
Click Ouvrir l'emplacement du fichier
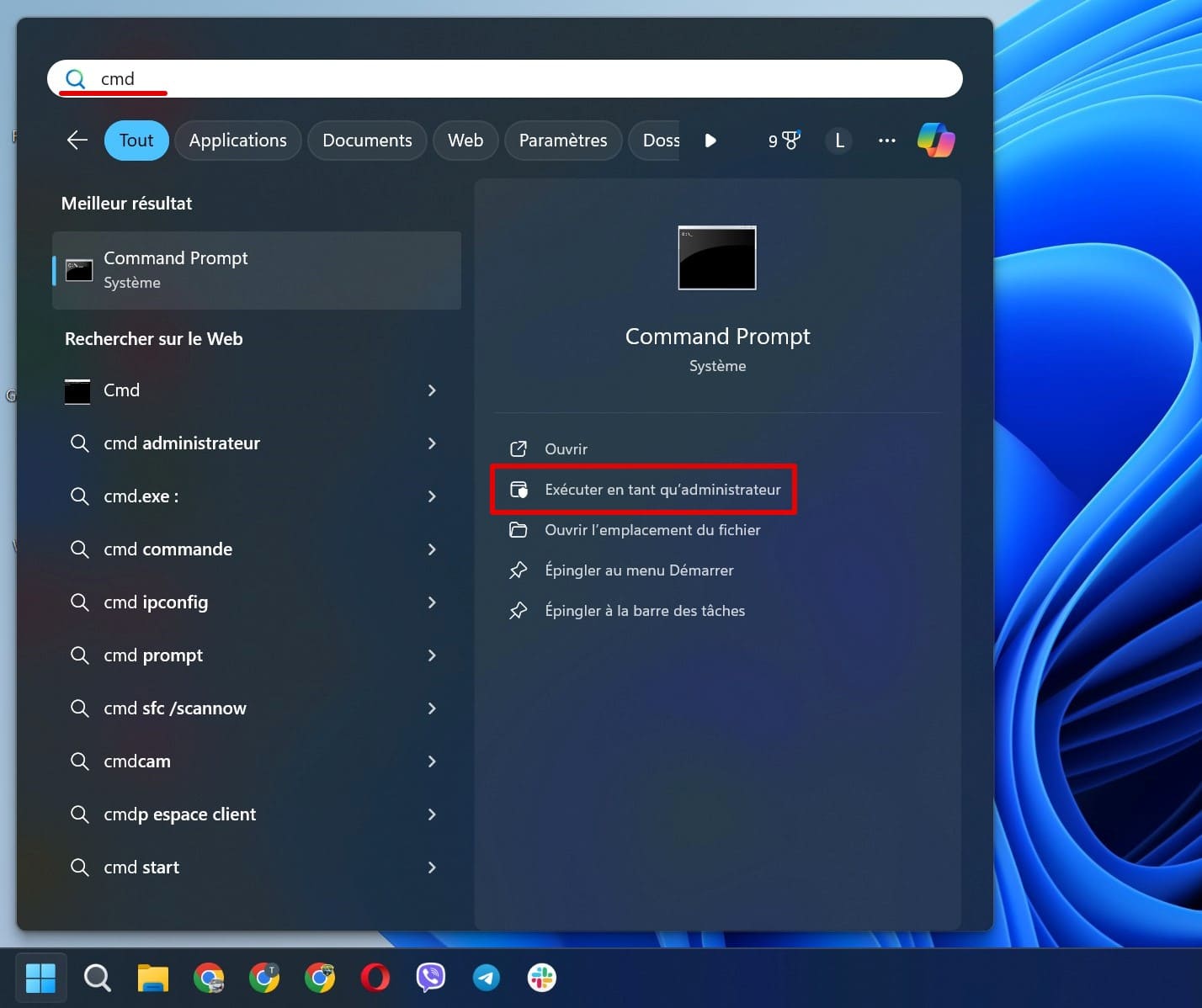[x=652, y=530]
